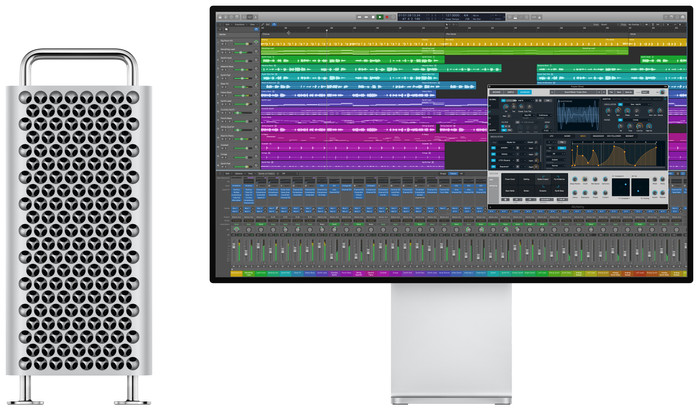The height and width of the screenshot is (409, 700).
Task: Click the left XY pad in Alchemy
Action: click(621, 187)
